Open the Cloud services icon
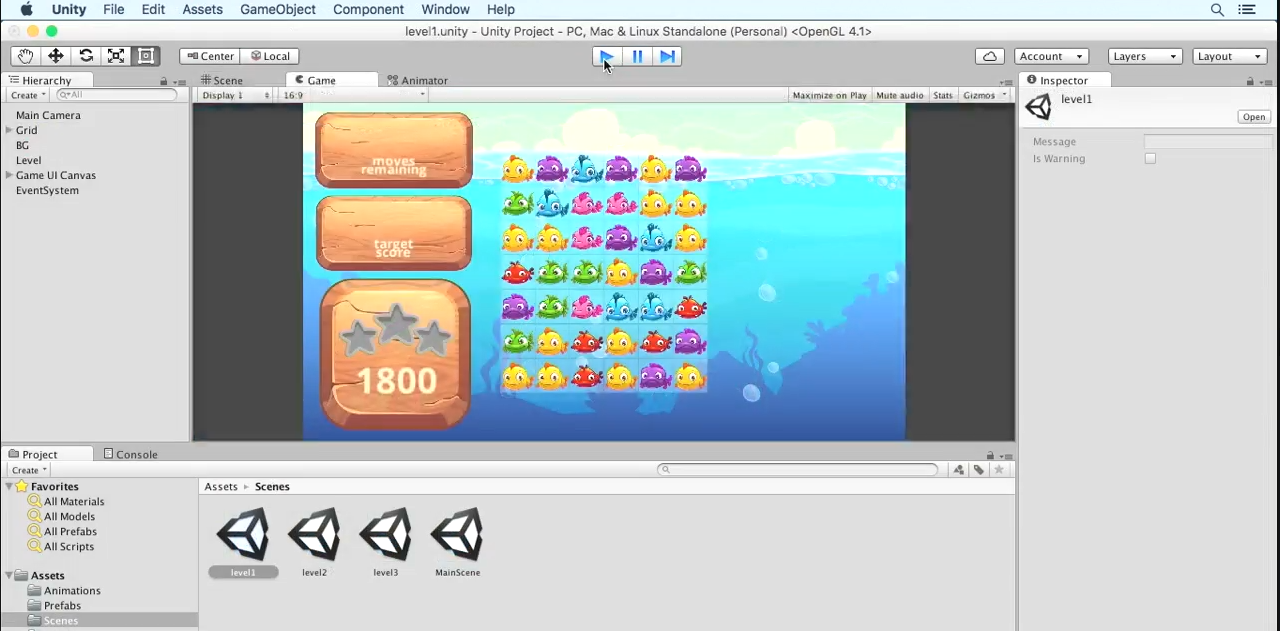Screen dimensions: 1280x631 tap(989, 56)
